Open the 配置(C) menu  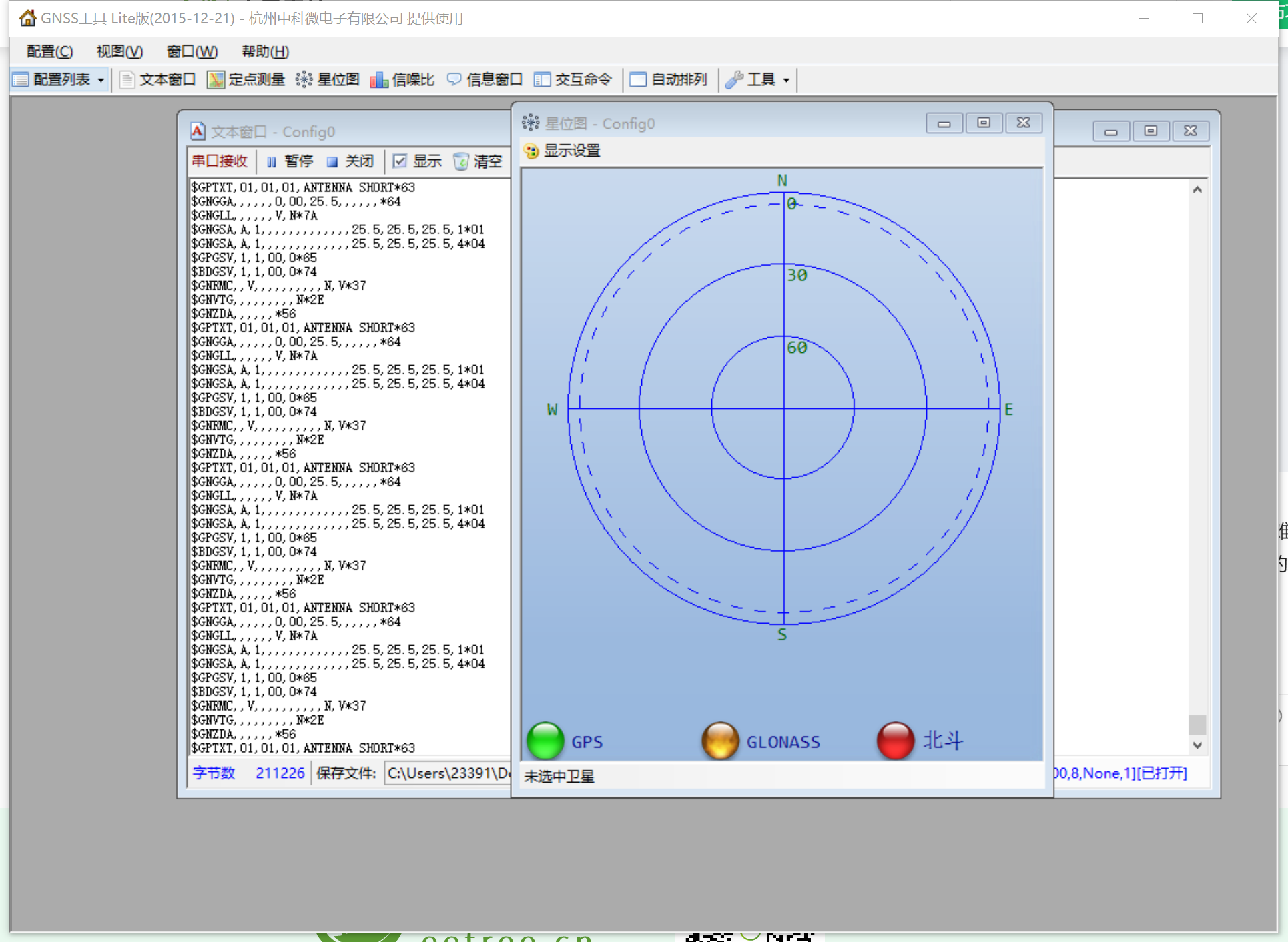pos(49,51)
